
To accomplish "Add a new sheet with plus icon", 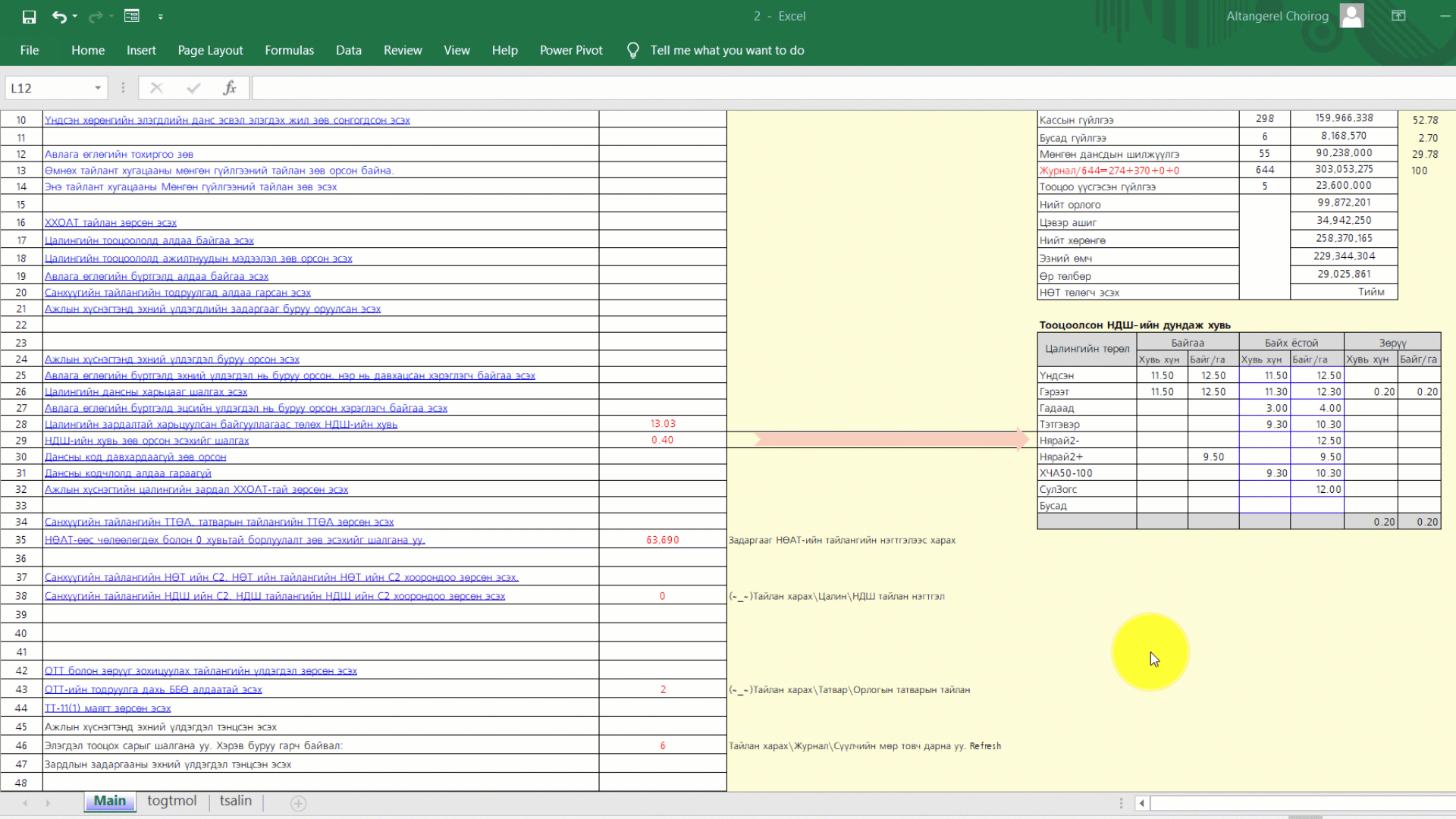I will pos(298,803).
